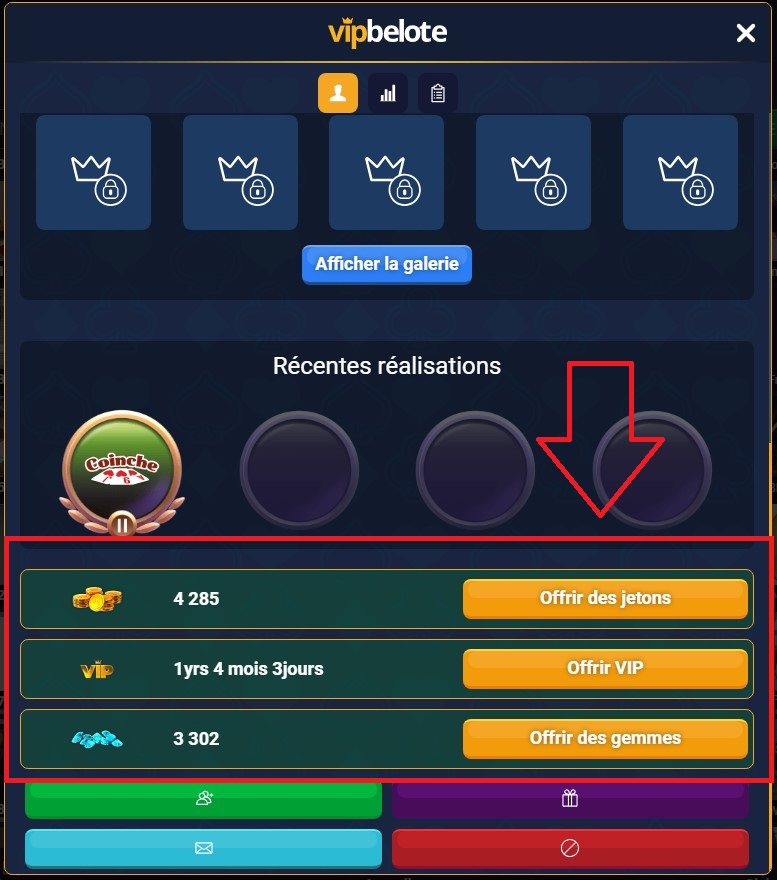Click Offrir des gemmes button
The image size is (777, 880).
pos(605,739)
